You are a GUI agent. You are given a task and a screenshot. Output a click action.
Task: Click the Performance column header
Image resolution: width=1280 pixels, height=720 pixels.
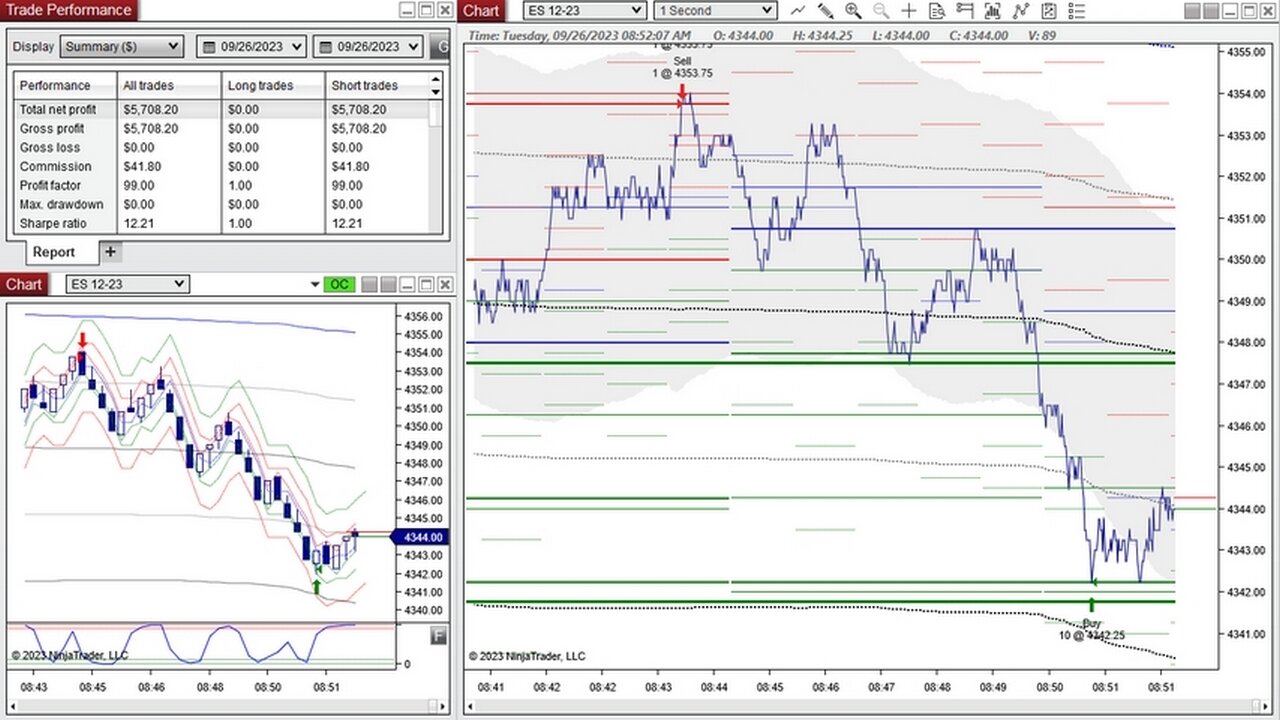pos(65,85)
